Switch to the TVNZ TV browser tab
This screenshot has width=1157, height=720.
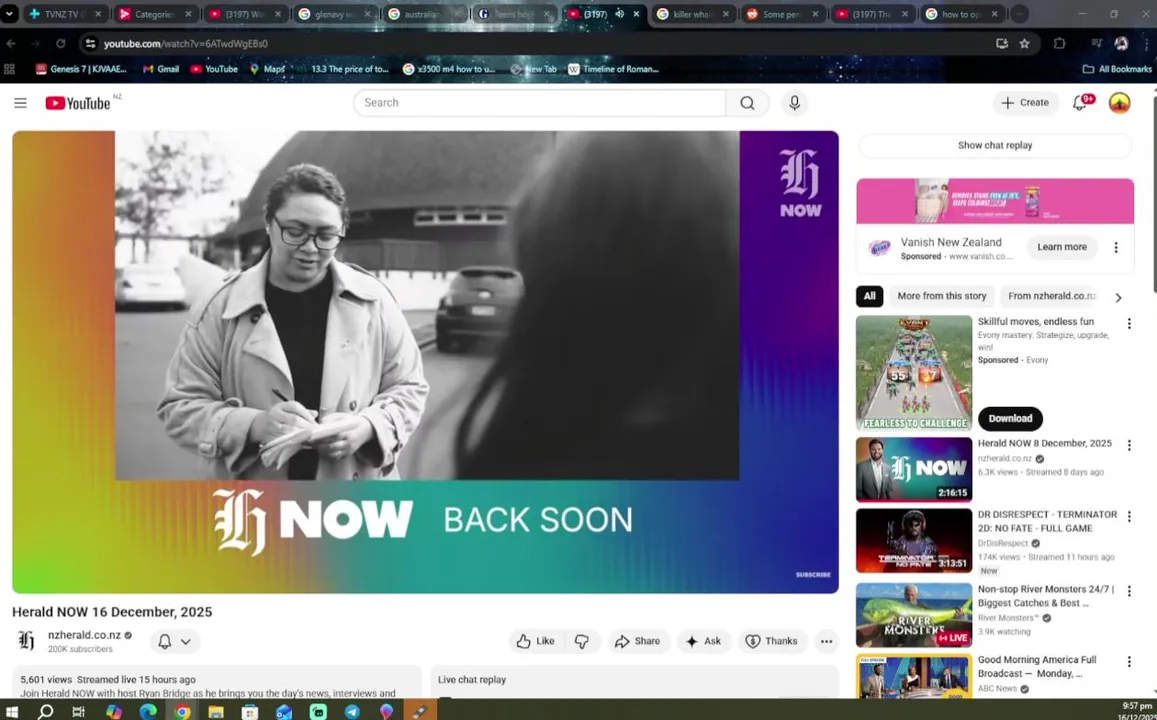(65, 14)
